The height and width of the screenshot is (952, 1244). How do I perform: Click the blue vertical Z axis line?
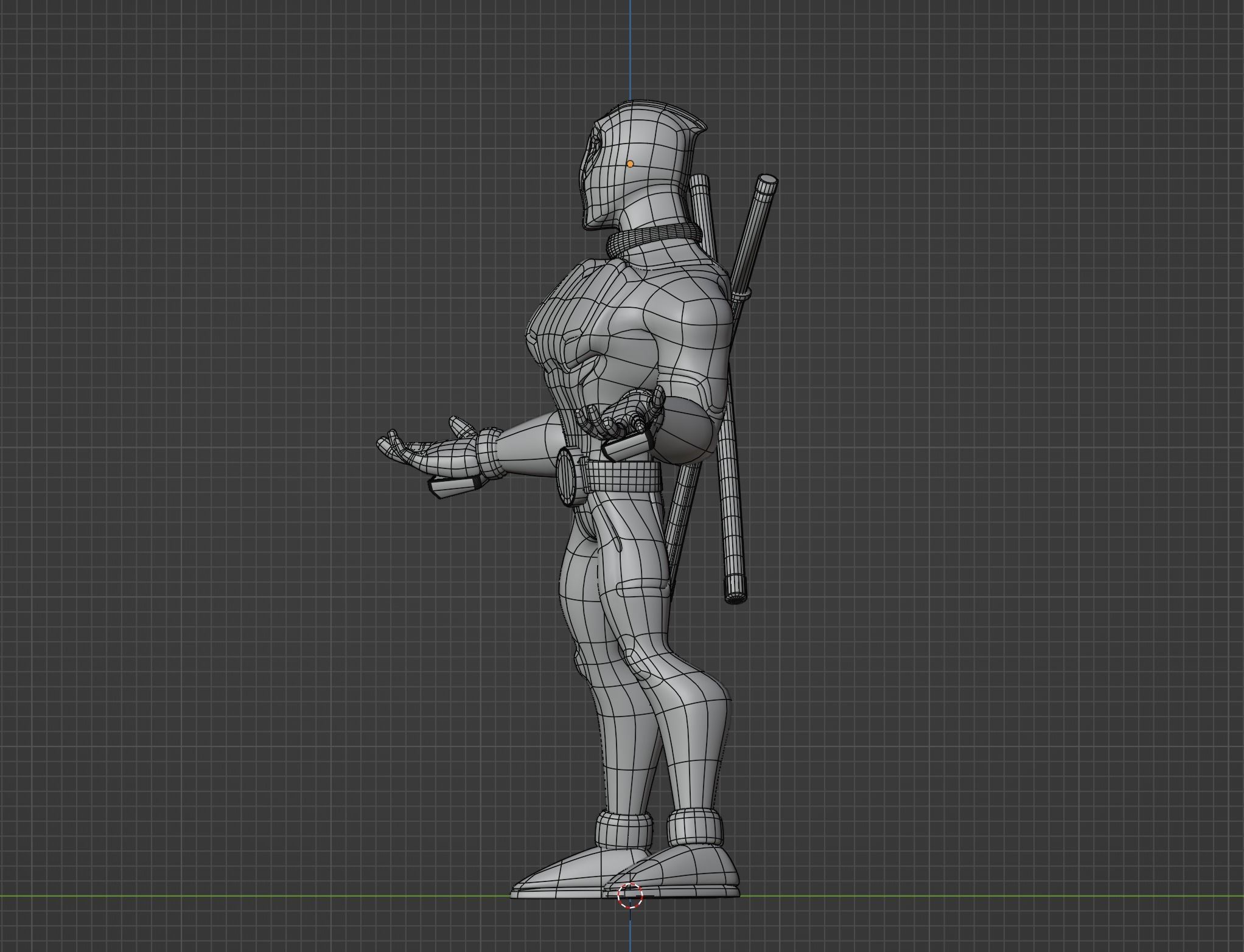[x=630, y=49]
